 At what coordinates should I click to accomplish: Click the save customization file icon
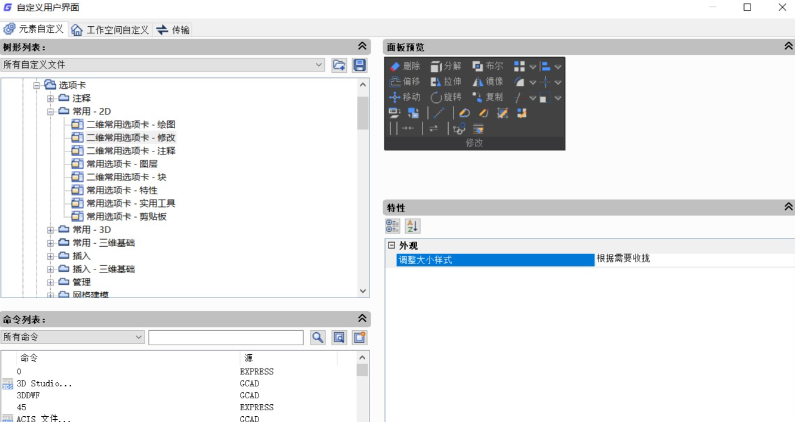coord(359,65)
